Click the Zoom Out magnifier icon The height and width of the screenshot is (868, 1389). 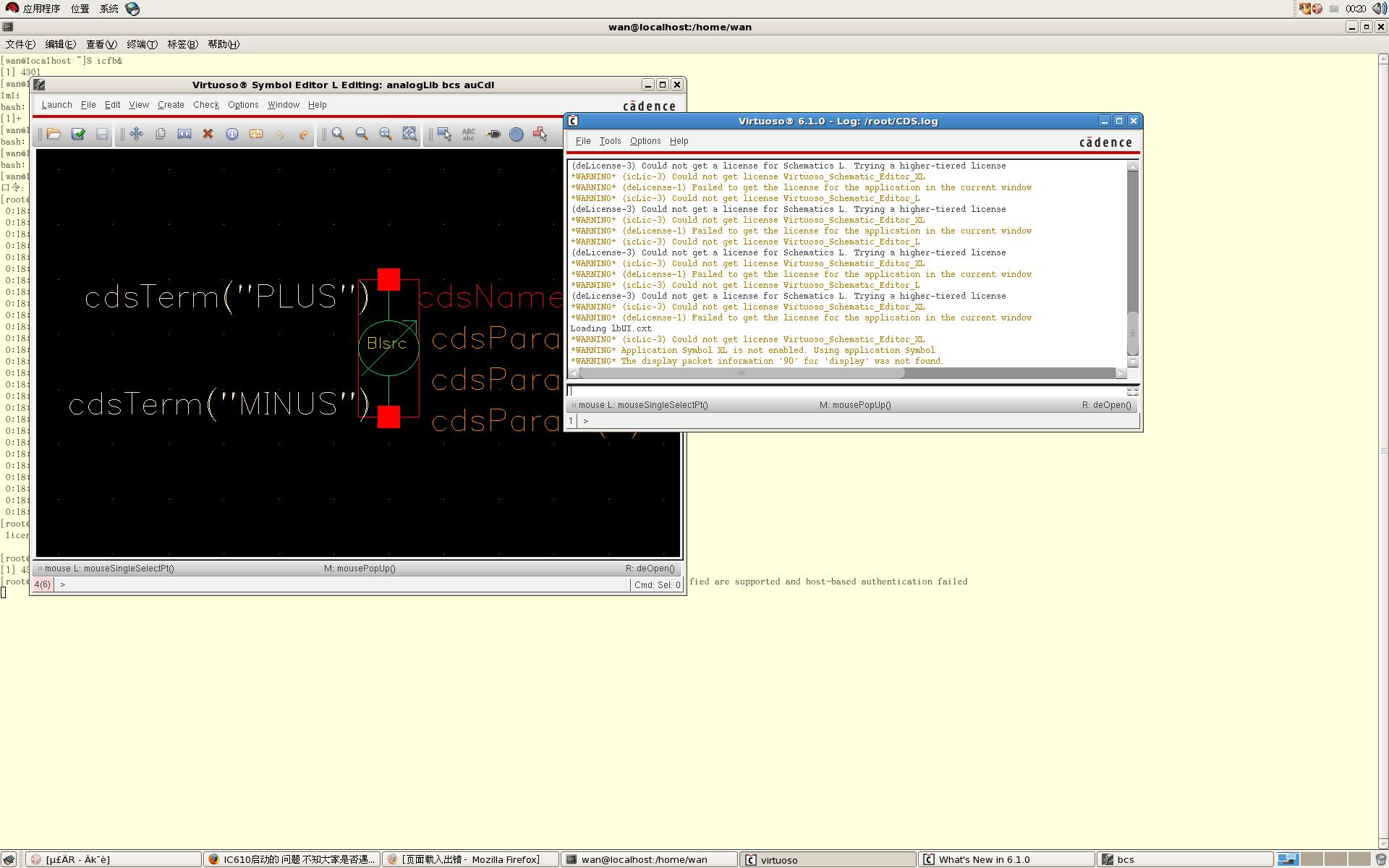[362, 134]
